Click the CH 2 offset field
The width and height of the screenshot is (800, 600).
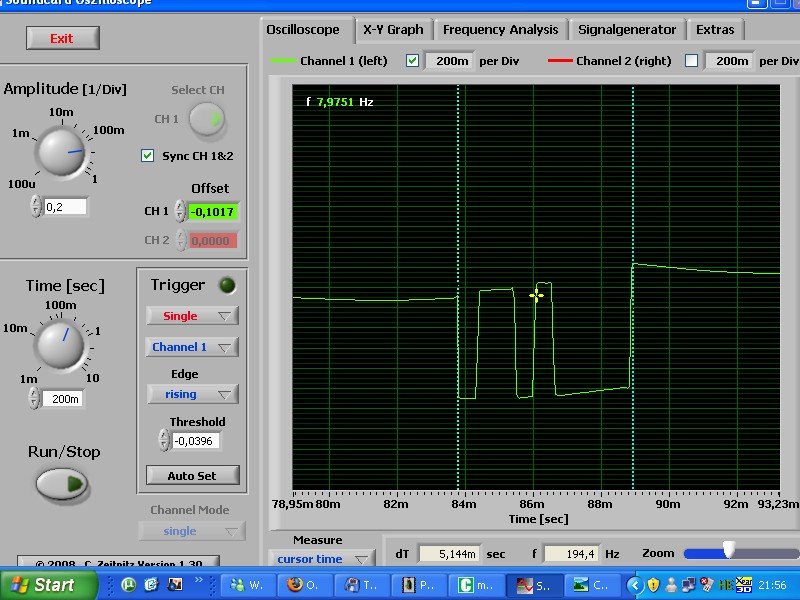213,240
